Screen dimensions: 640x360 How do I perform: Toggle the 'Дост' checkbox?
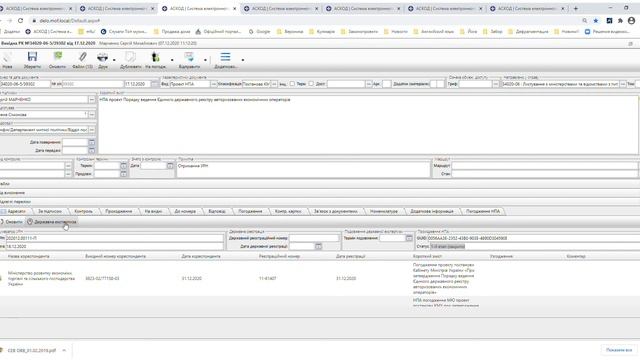tap(311, 84)
